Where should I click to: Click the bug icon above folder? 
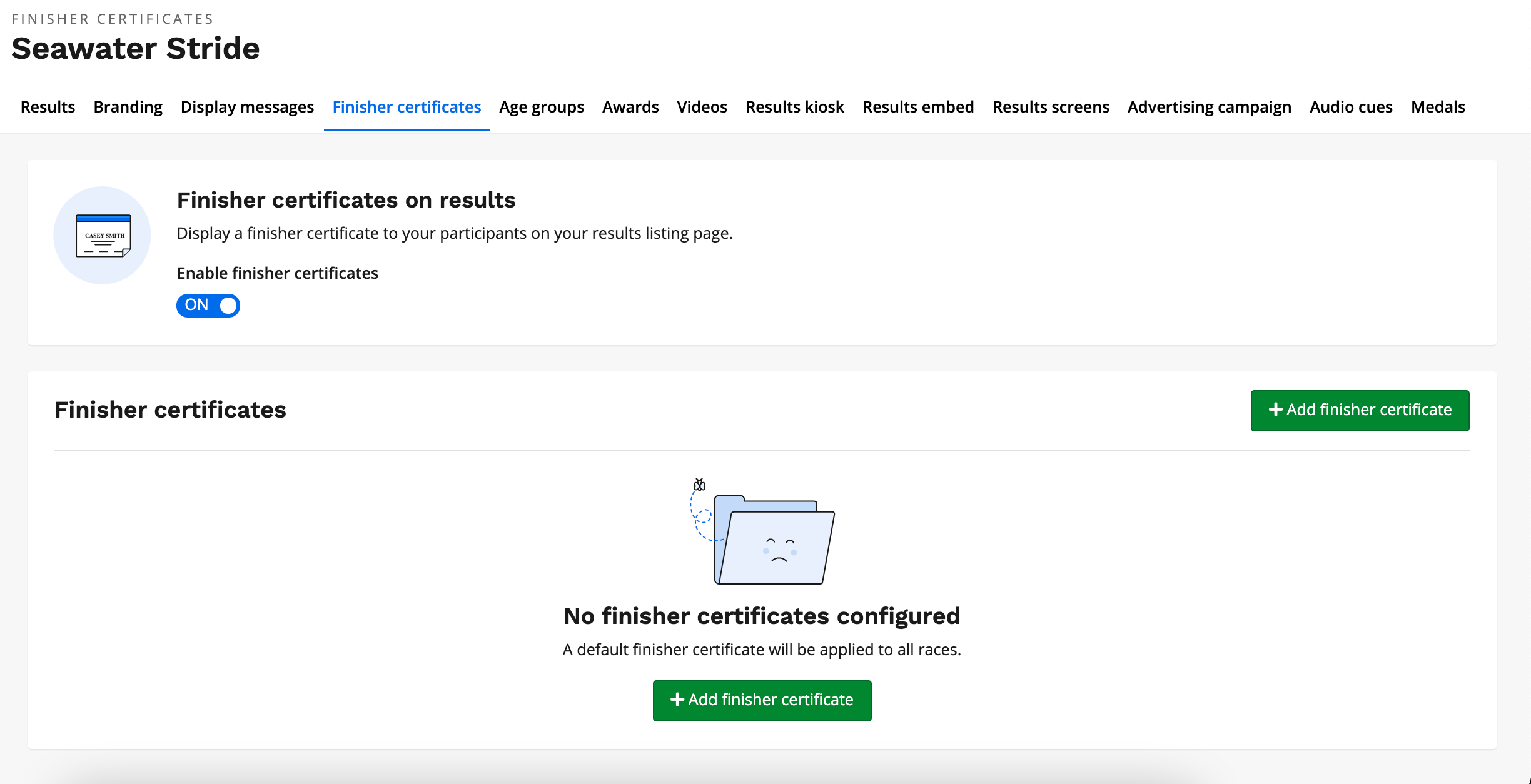coord(699,485)
